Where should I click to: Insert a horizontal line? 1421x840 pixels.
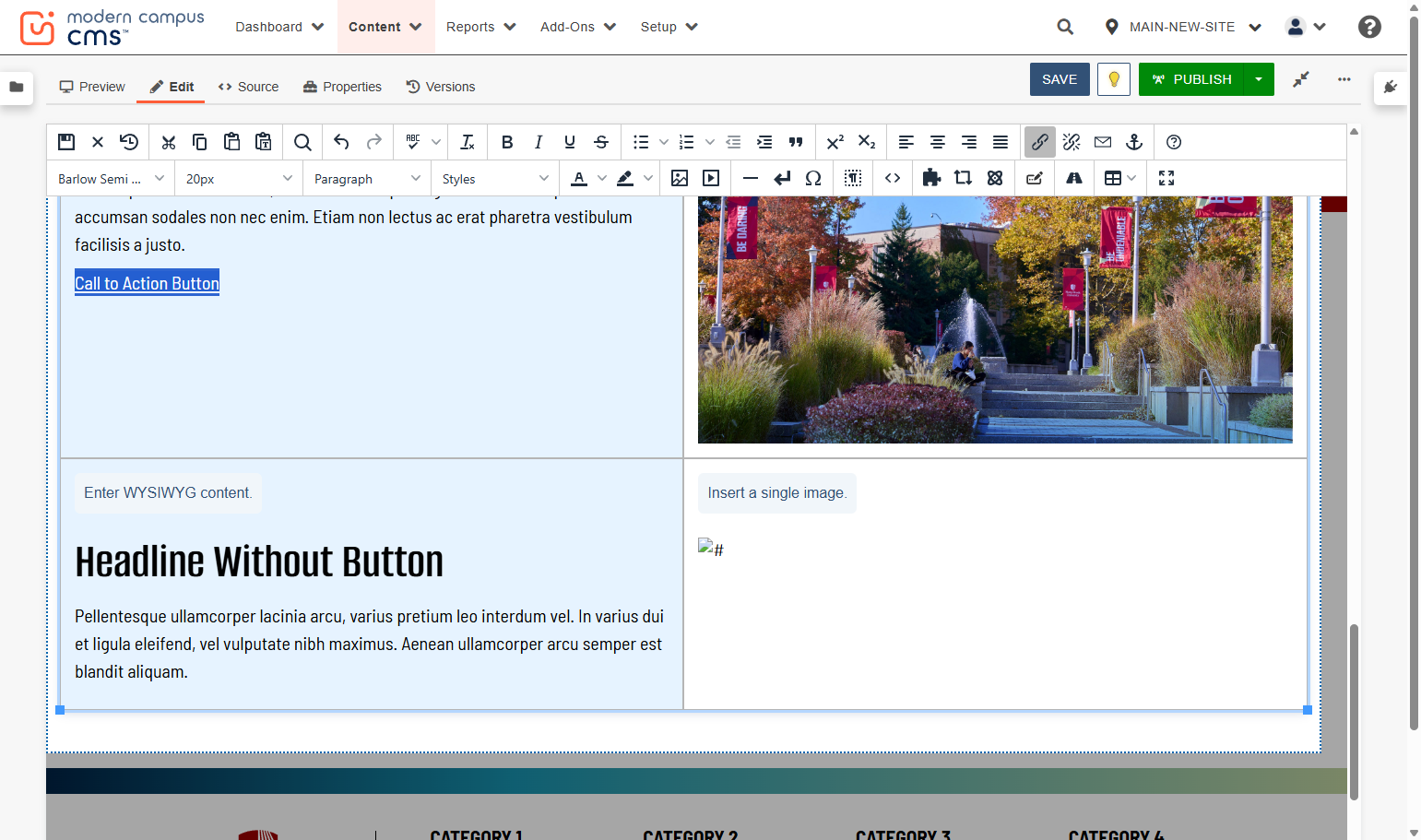(x=751, y=178)
